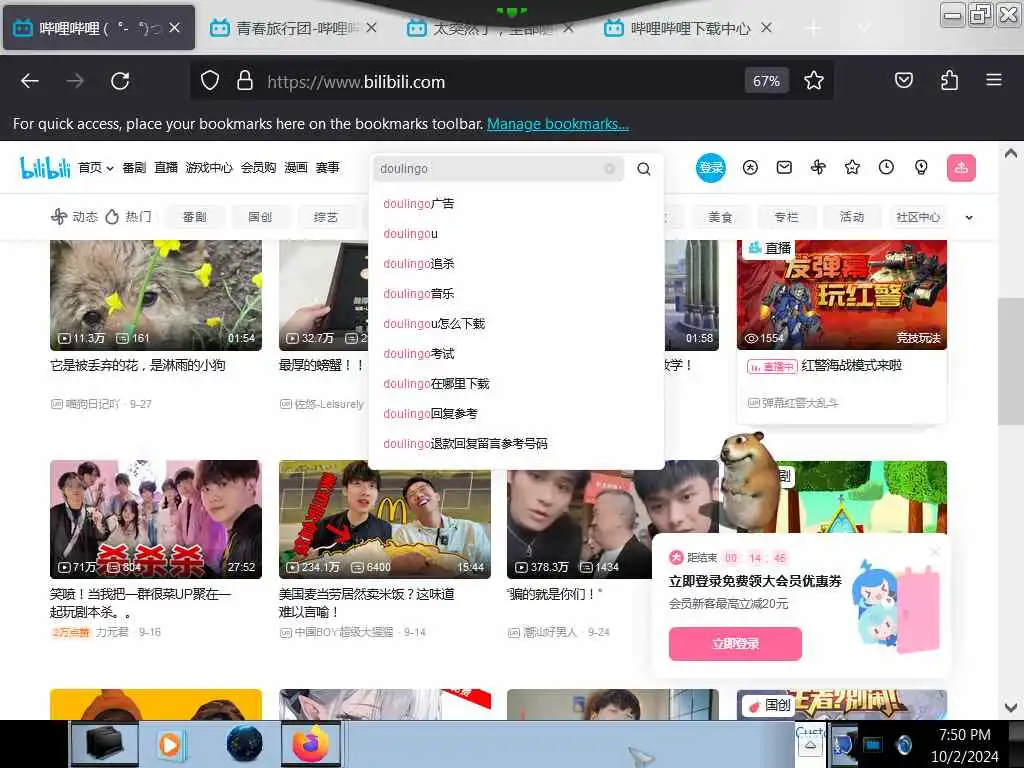Close the 青春旅行团 tab
Image resolution: width=1024 pixels, height=768 pixels.
[372, 28]
